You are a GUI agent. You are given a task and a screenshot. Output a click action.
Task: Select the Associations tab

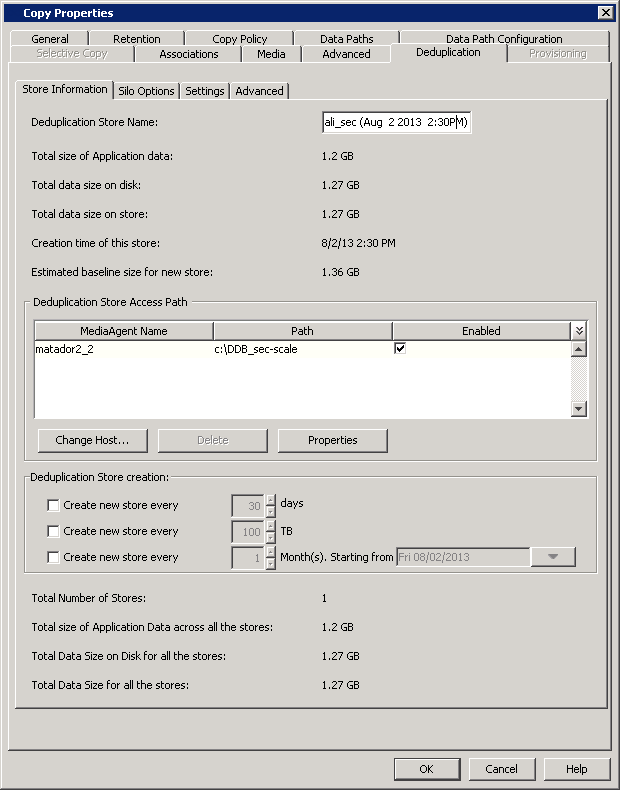(x=189, y=54)
